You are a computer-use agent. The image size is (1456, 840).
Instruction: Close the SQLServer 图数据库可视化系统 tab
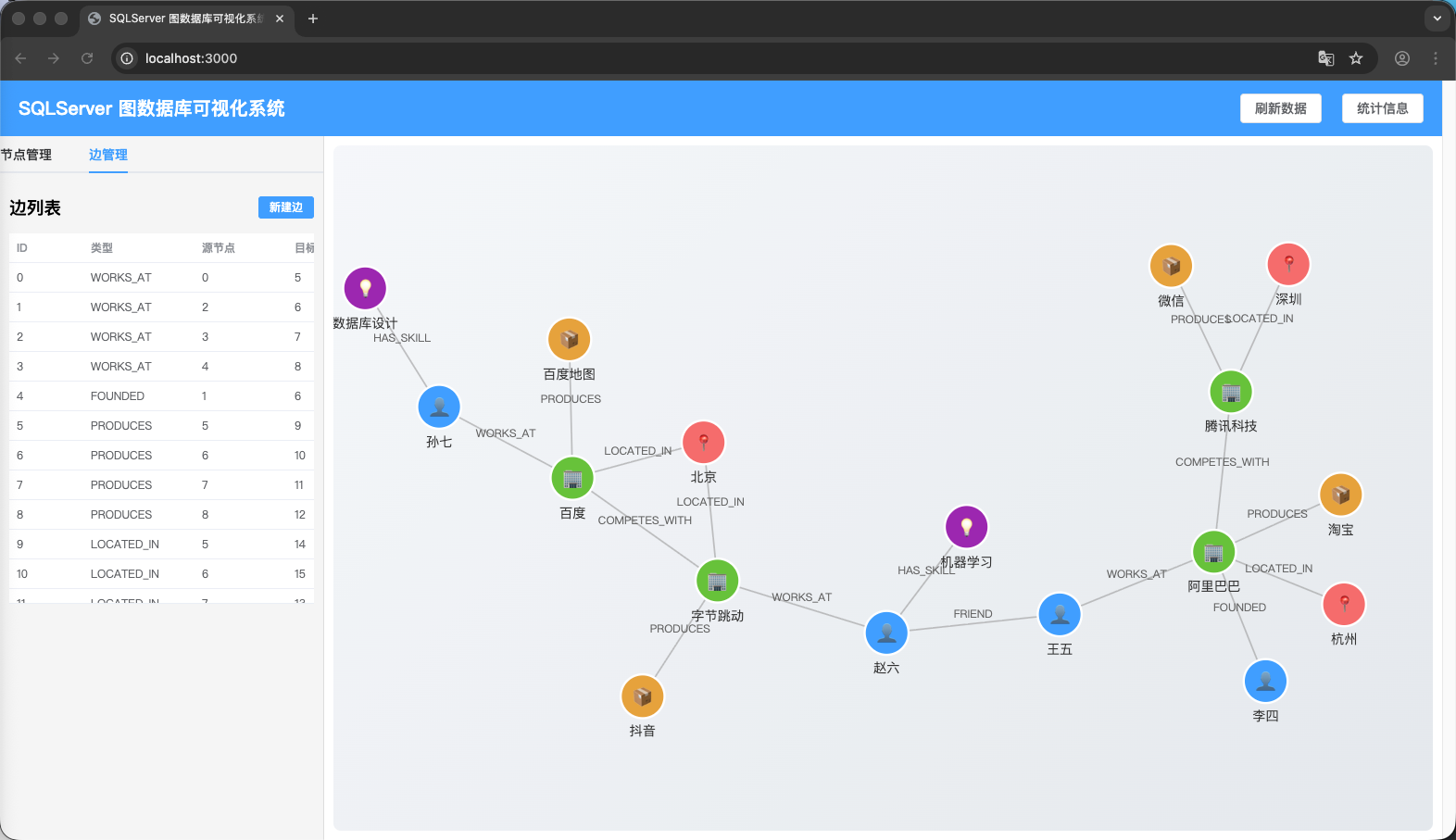280,19
